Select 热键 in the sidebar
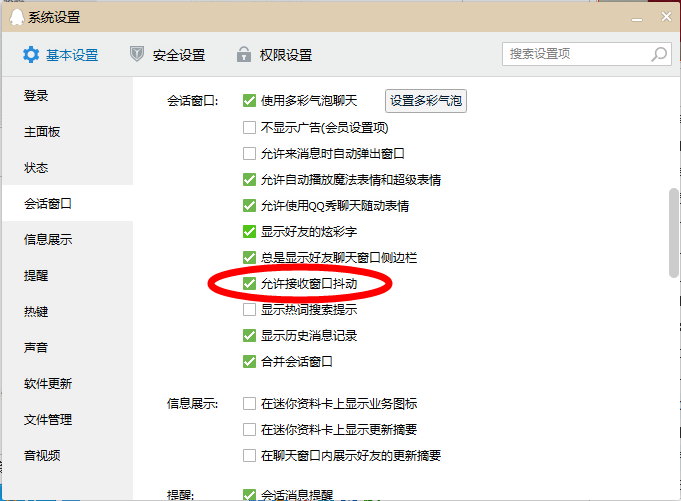This screenshot has height=501, width=681. pos(68,312)
